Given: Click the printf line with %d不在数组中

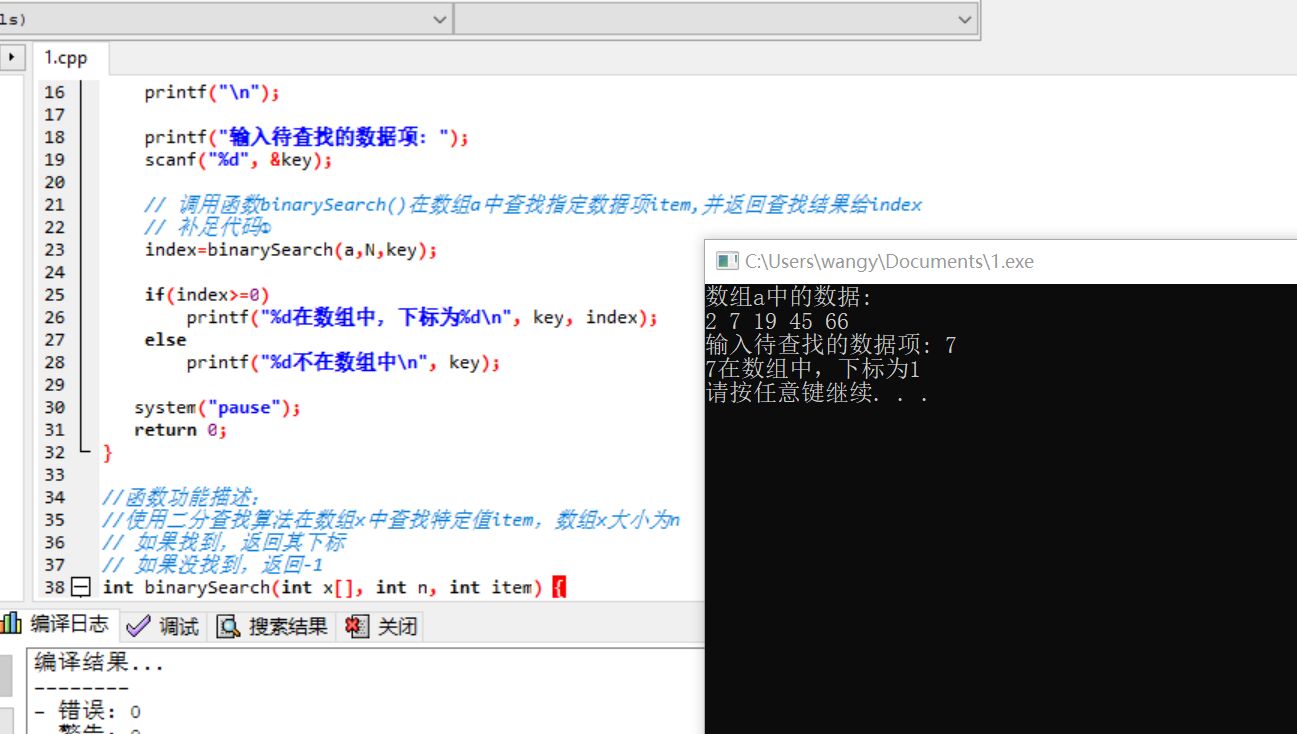Looking at the screenshot, I should point(343,362).
